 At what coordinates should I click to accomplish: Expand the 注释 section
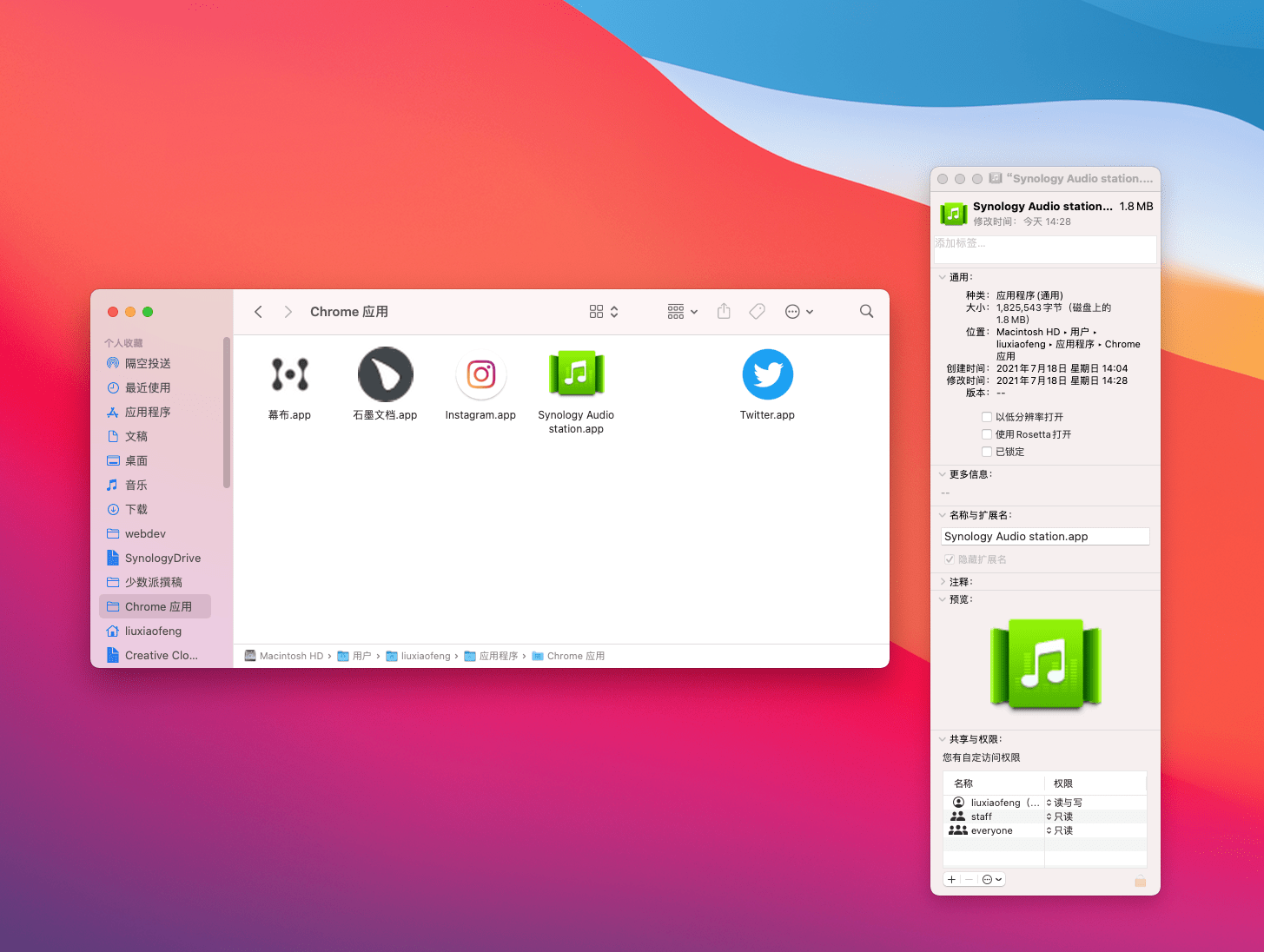(x=943, y=582)
